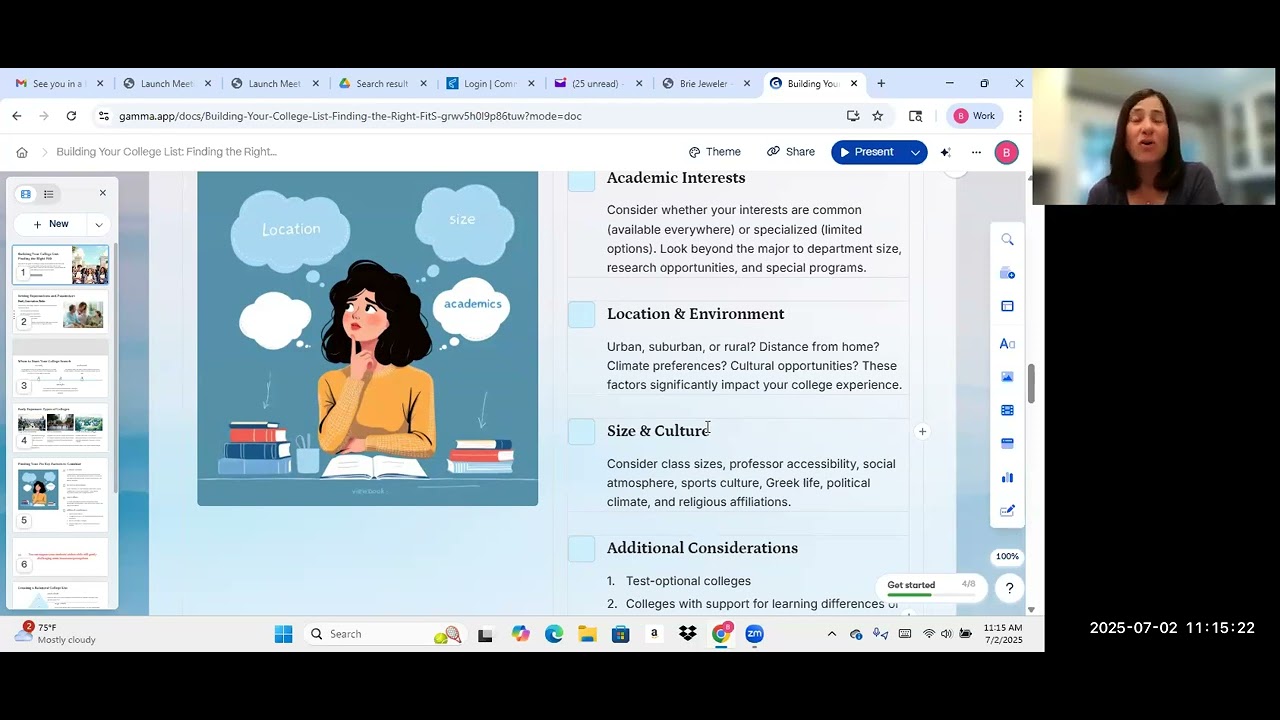Go back in browser history
Viewport: 1280px width, 720px height.
17,116
